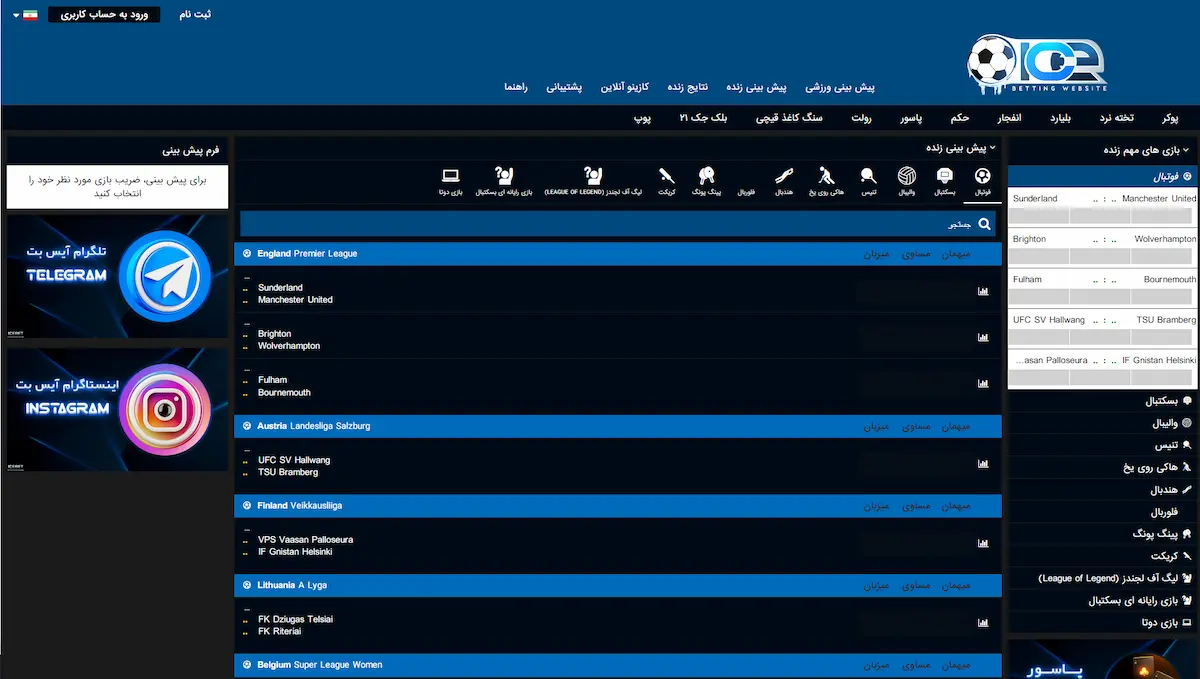Image resolution: width=1200 pixels, height=679 pixels.
Task: Toggle the England Premier League header
Action: click(618, 254)
